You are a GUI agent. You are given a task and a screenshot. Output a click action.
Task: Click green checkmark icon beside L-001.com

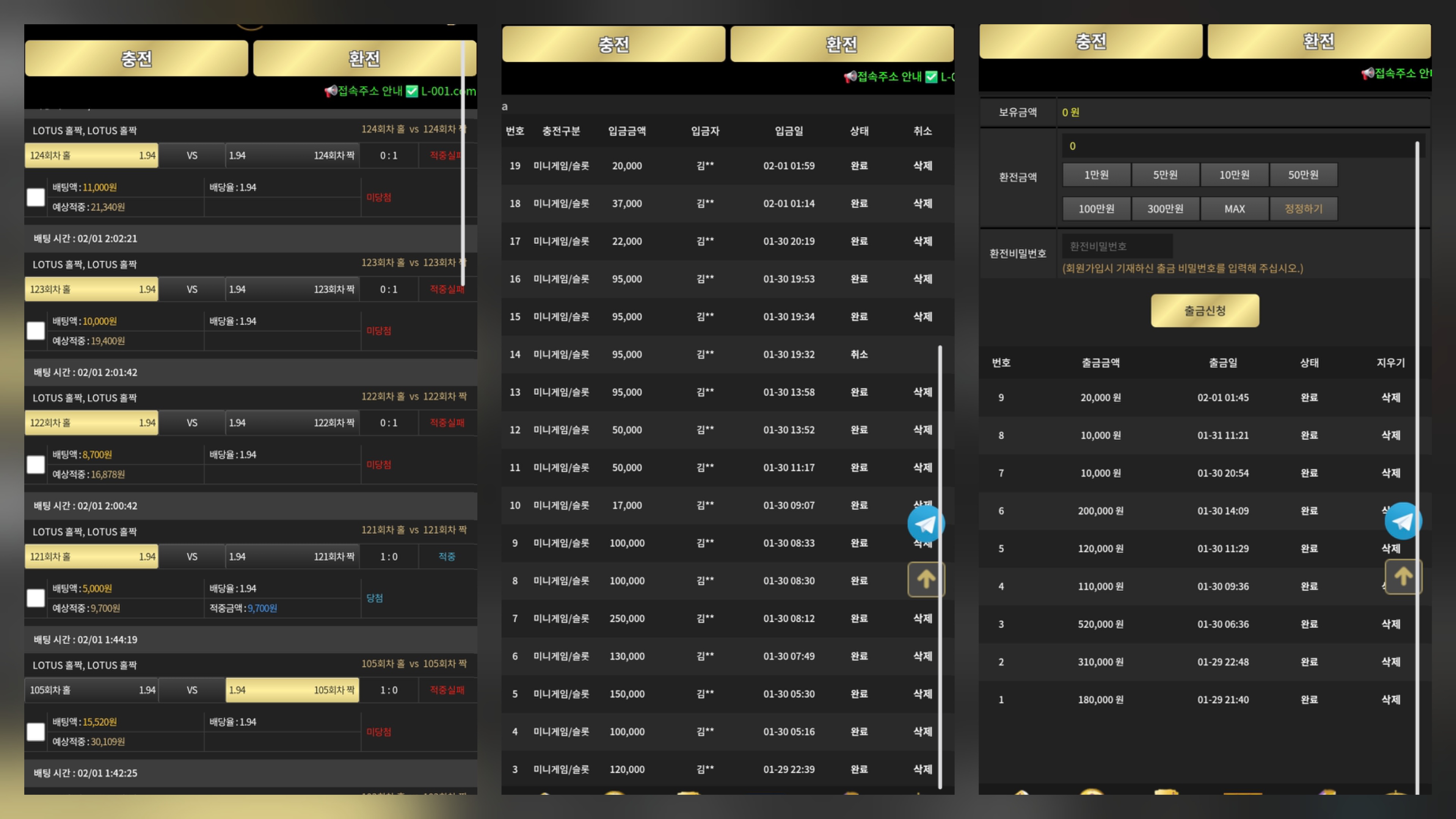click(412, 91)
